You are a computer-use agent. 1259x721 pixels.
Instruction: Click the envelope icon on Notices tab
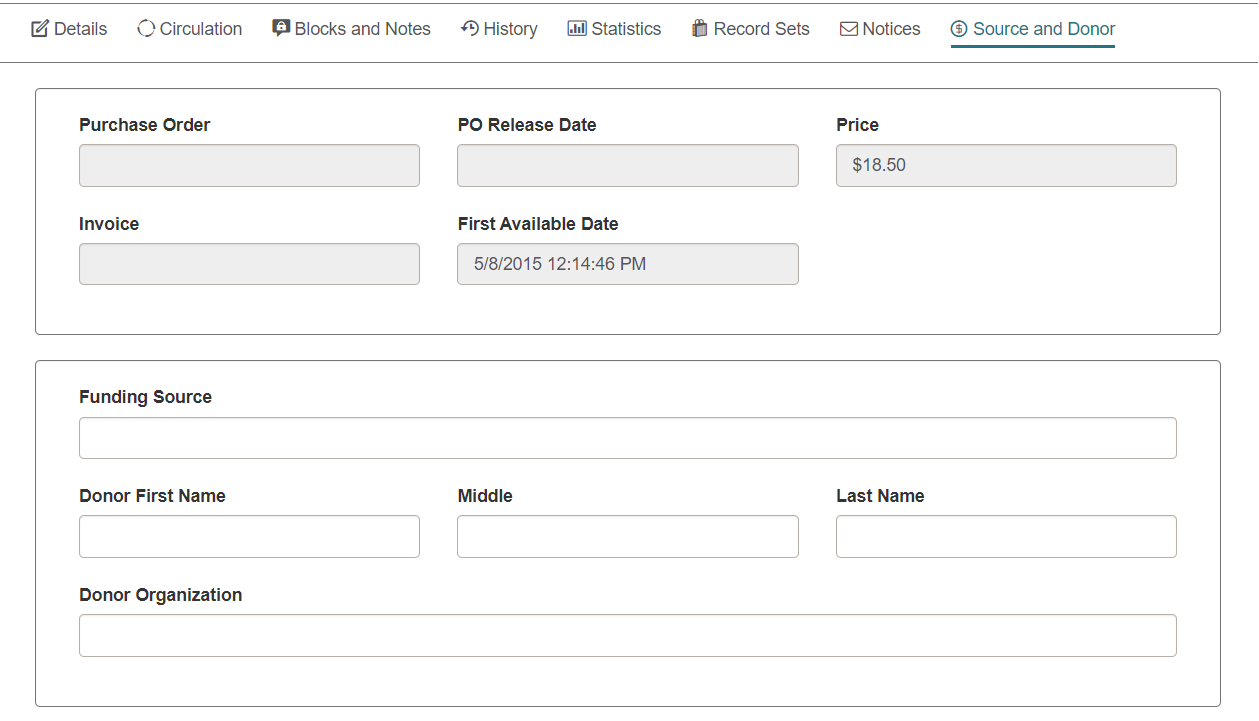click(849, 29)
